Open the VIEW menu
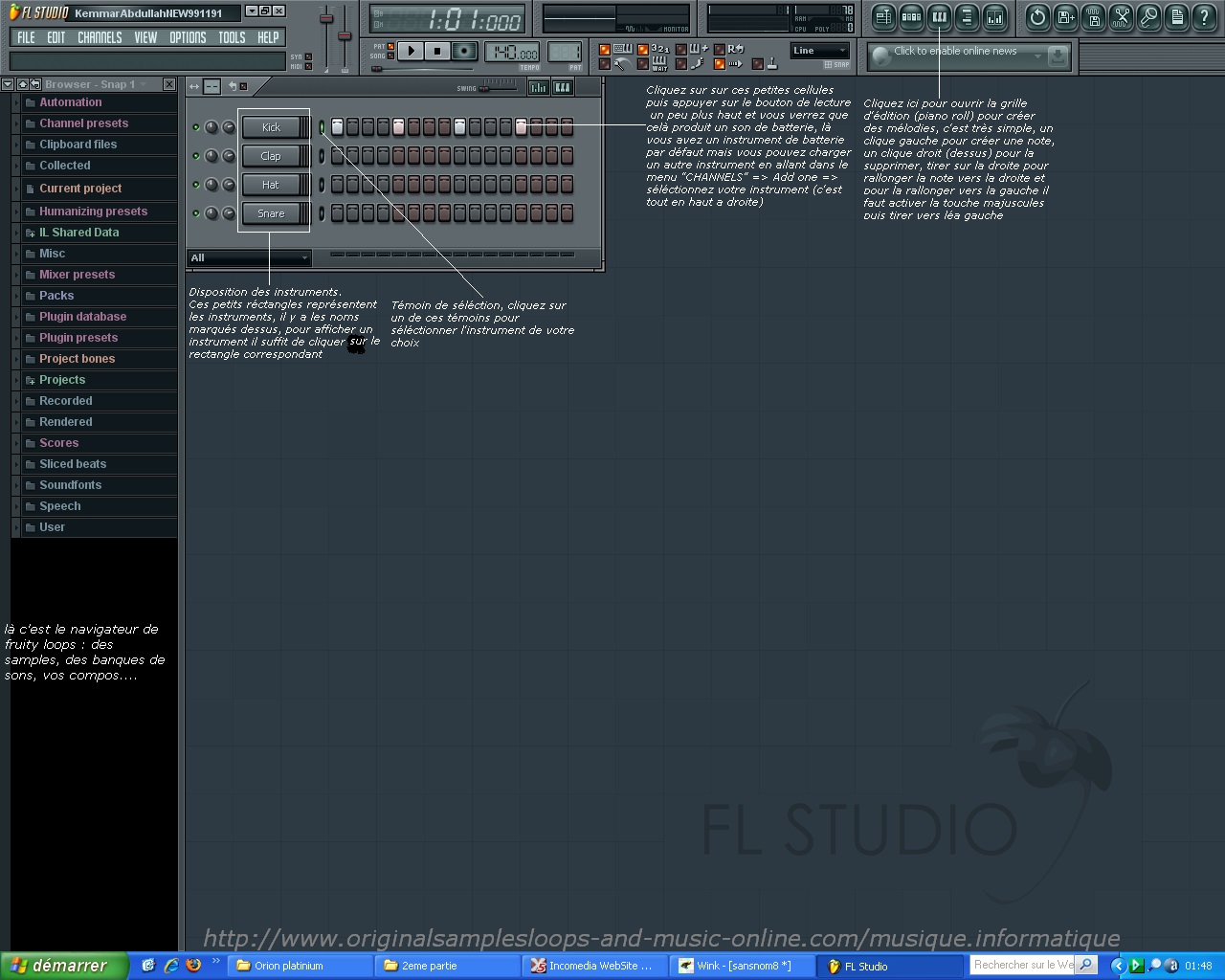 pos(145,37)
